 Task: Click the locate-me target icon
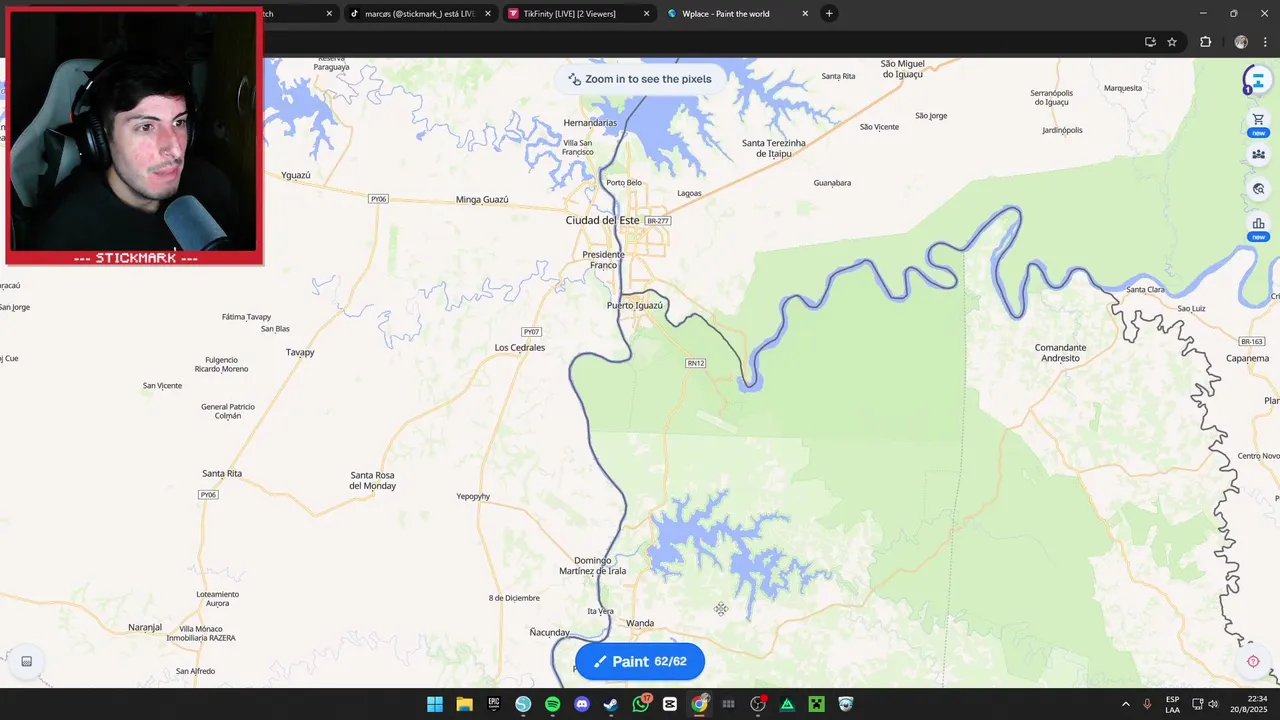click(x=1253, y=661)
